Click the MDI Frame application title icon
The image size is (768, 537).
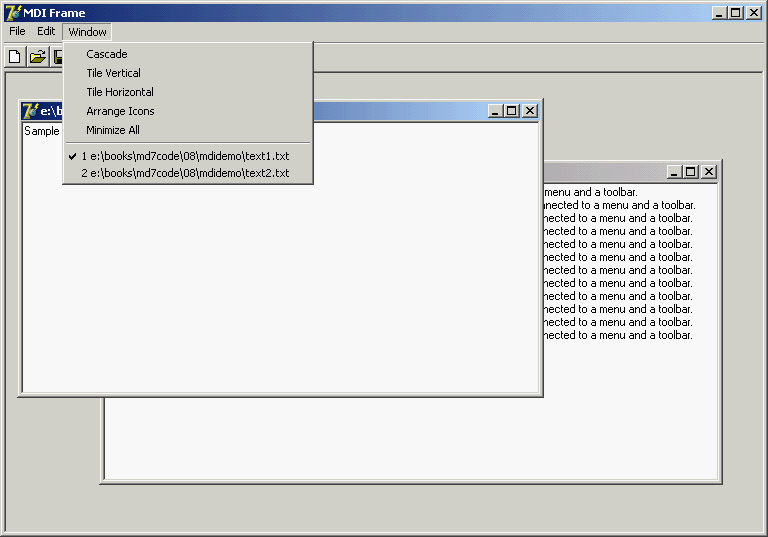coord(13,12)
